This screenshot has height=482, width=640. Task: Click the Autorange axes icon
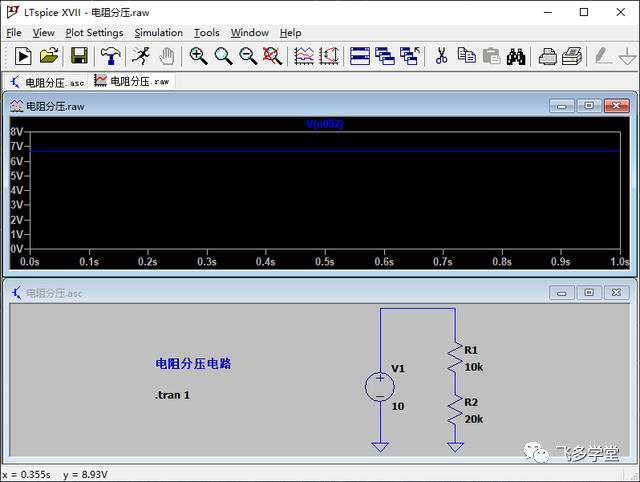[x=329, y=56]
